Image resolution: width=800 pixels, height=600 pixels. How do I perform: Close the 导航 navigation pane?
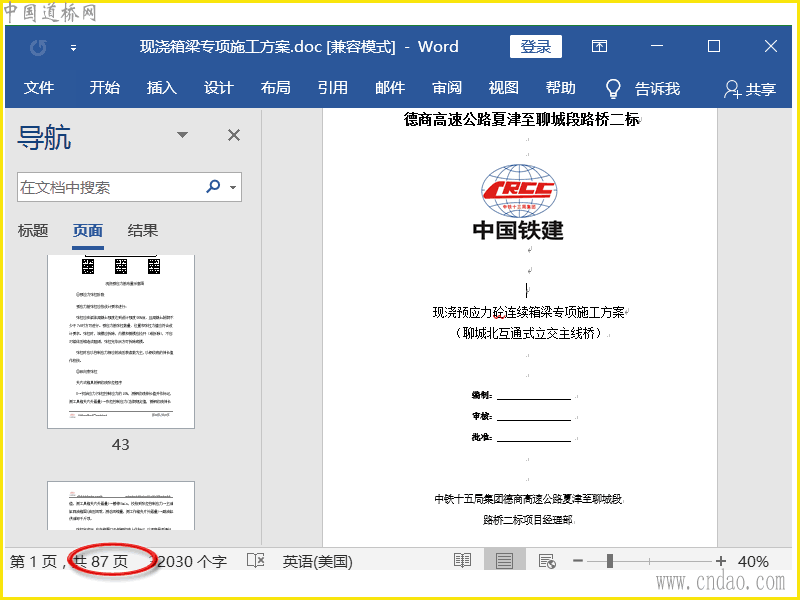(x=234, y=135)
